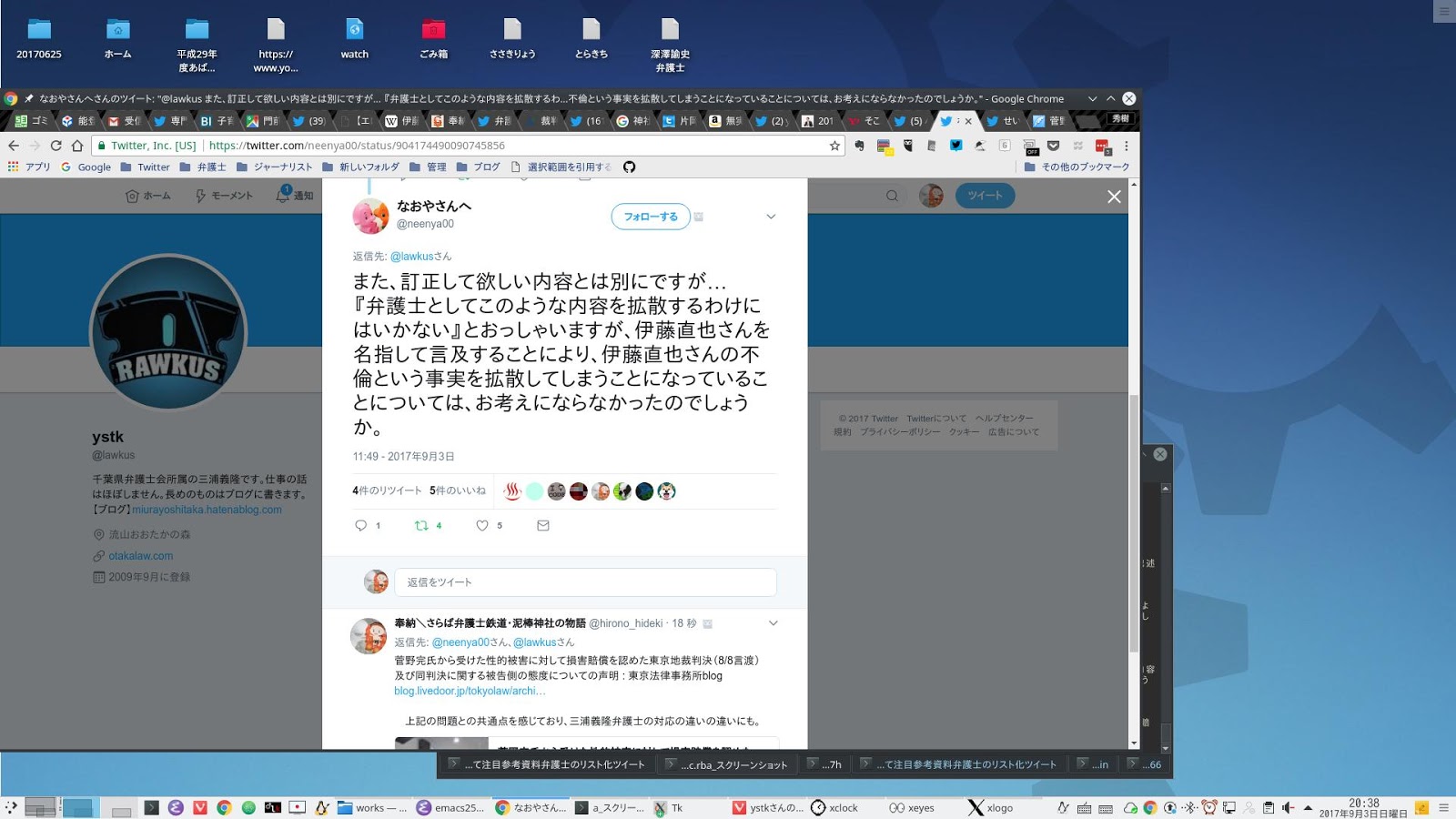The height and width of the screenshot is (819, 1456).
Task: Click the フォローする follow button
Action: coord(651,217)
